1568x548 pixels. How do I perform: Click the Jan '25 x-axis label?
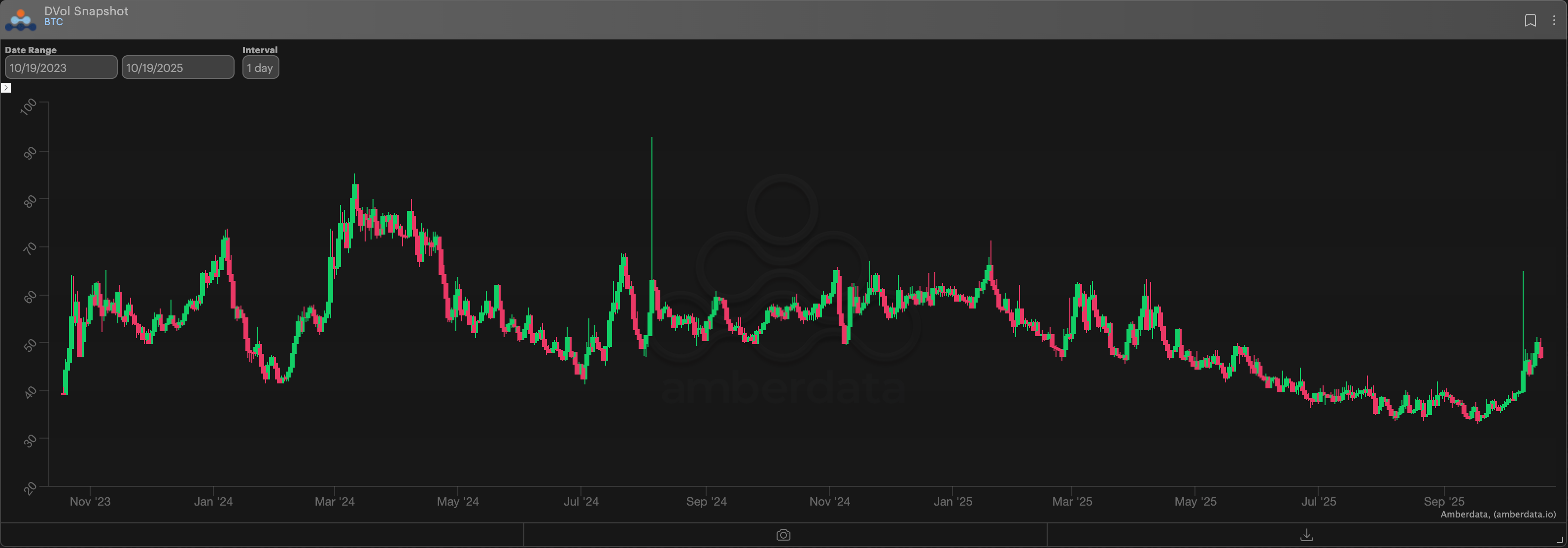point(953,502)
